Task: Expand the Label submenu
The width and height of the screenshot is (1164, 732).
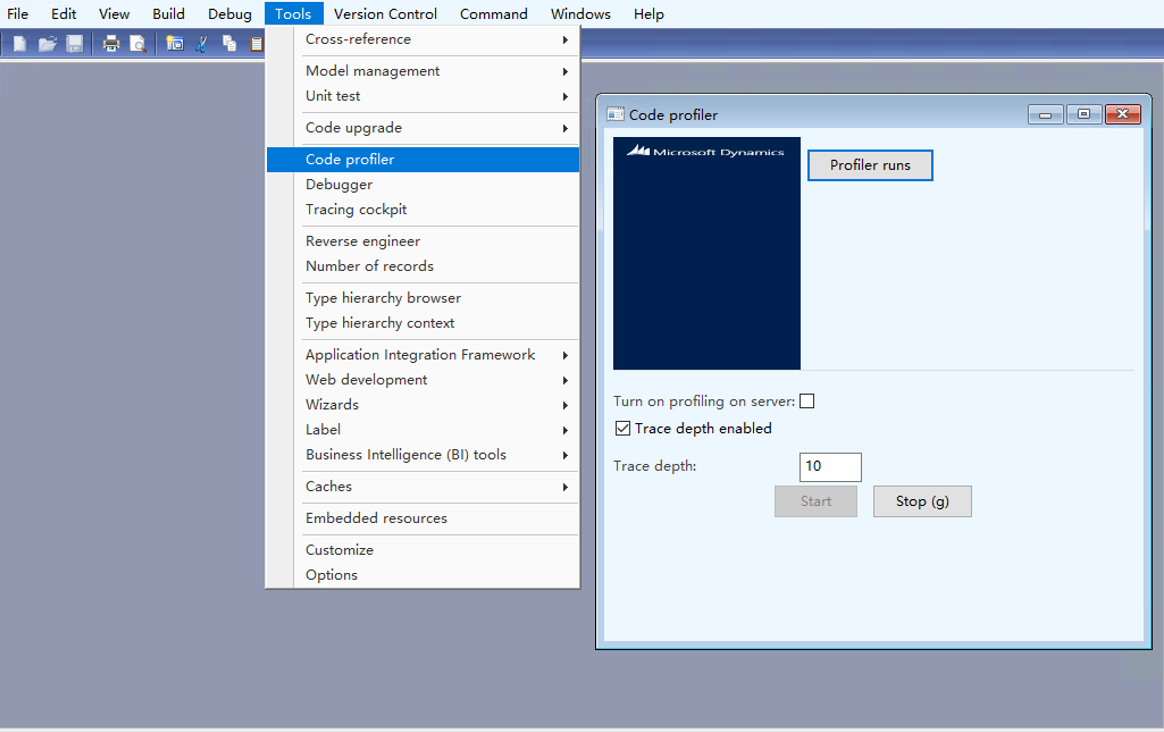Action: point(422,430)
